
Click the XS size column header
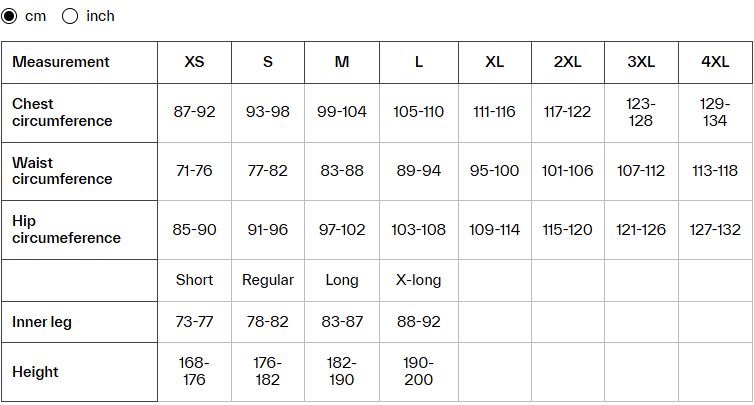[195, 62]
